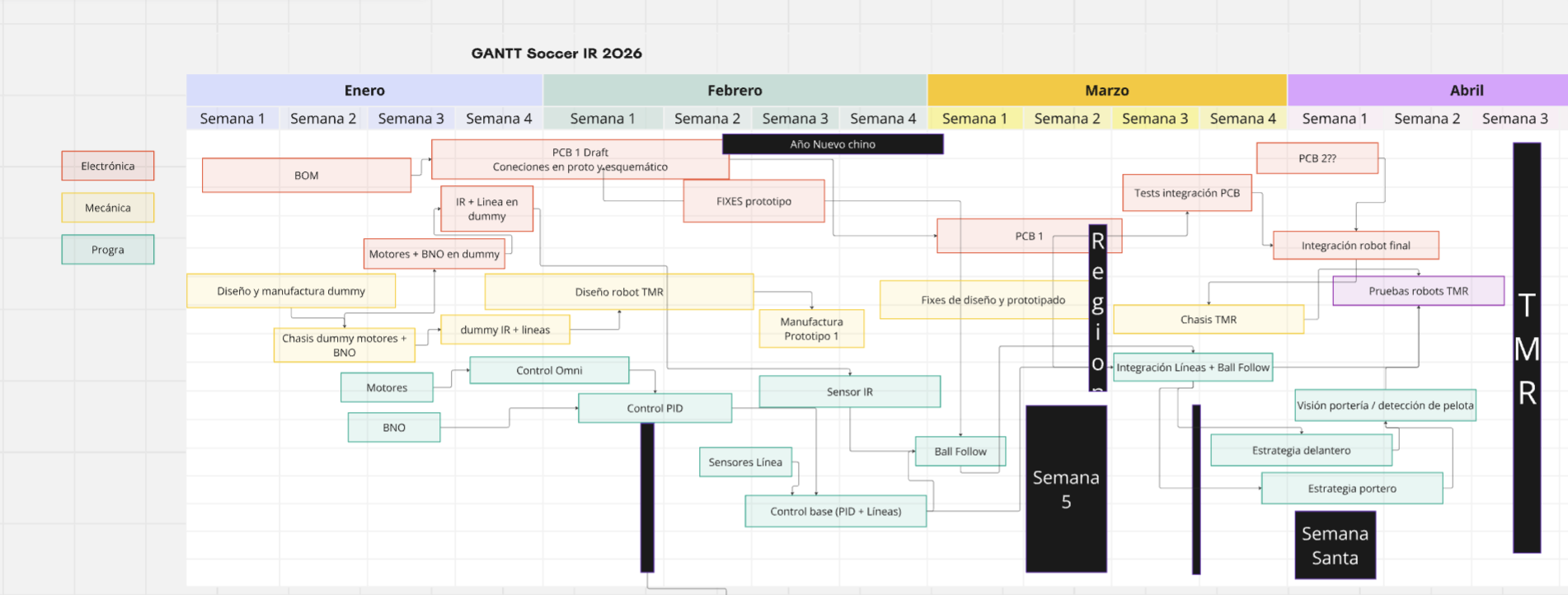This screenshot has height=595, width=1568.
Task: Select the Estrategia portero box
Action: tap(1352, 488)
